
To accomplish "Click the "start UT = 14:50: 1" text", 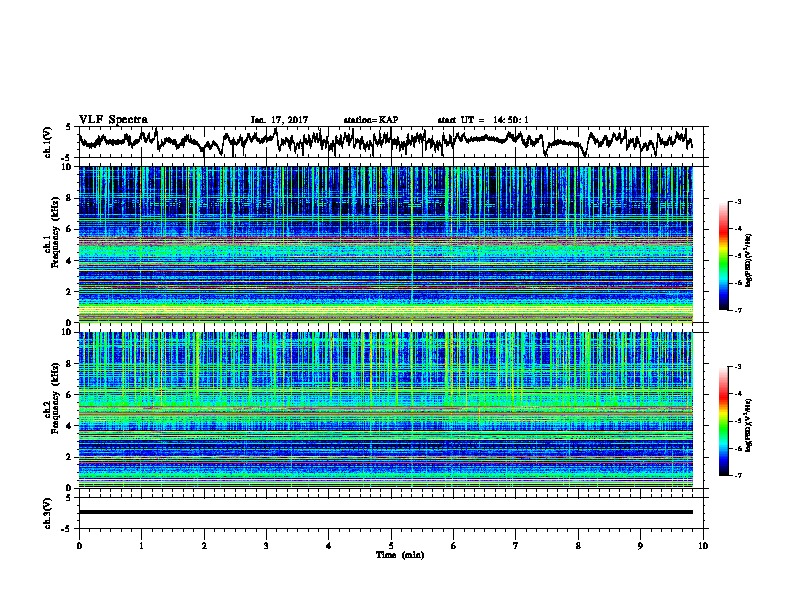I will click(483, 120).
